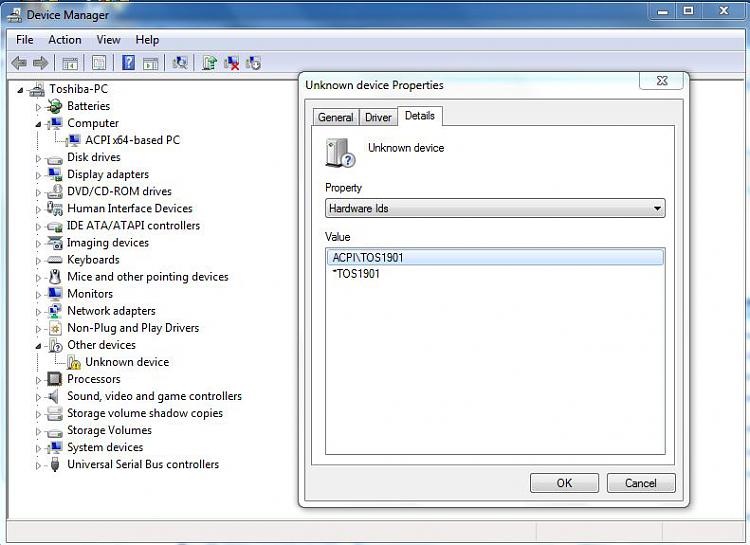The width and height of the screenshot is (750, 545).
Task: Select the Other devices tree label
Action: pyautogui.click(x=101, y=345)
